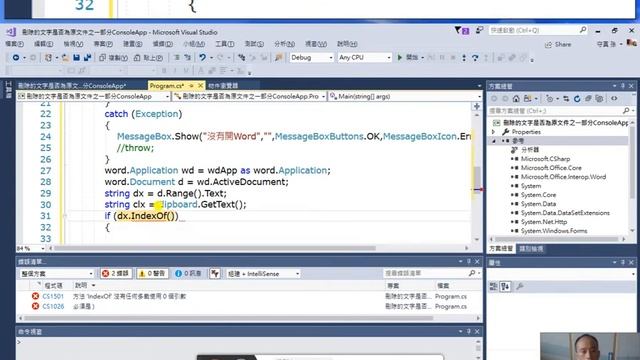
Task: Click the Categorized view icon in Properties panel
Action: pos(493,286)
